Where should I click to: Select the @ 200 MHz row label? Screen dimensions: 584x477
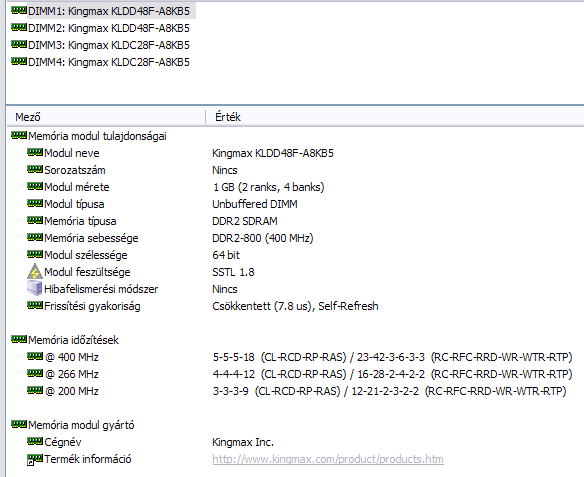point(72,391)
